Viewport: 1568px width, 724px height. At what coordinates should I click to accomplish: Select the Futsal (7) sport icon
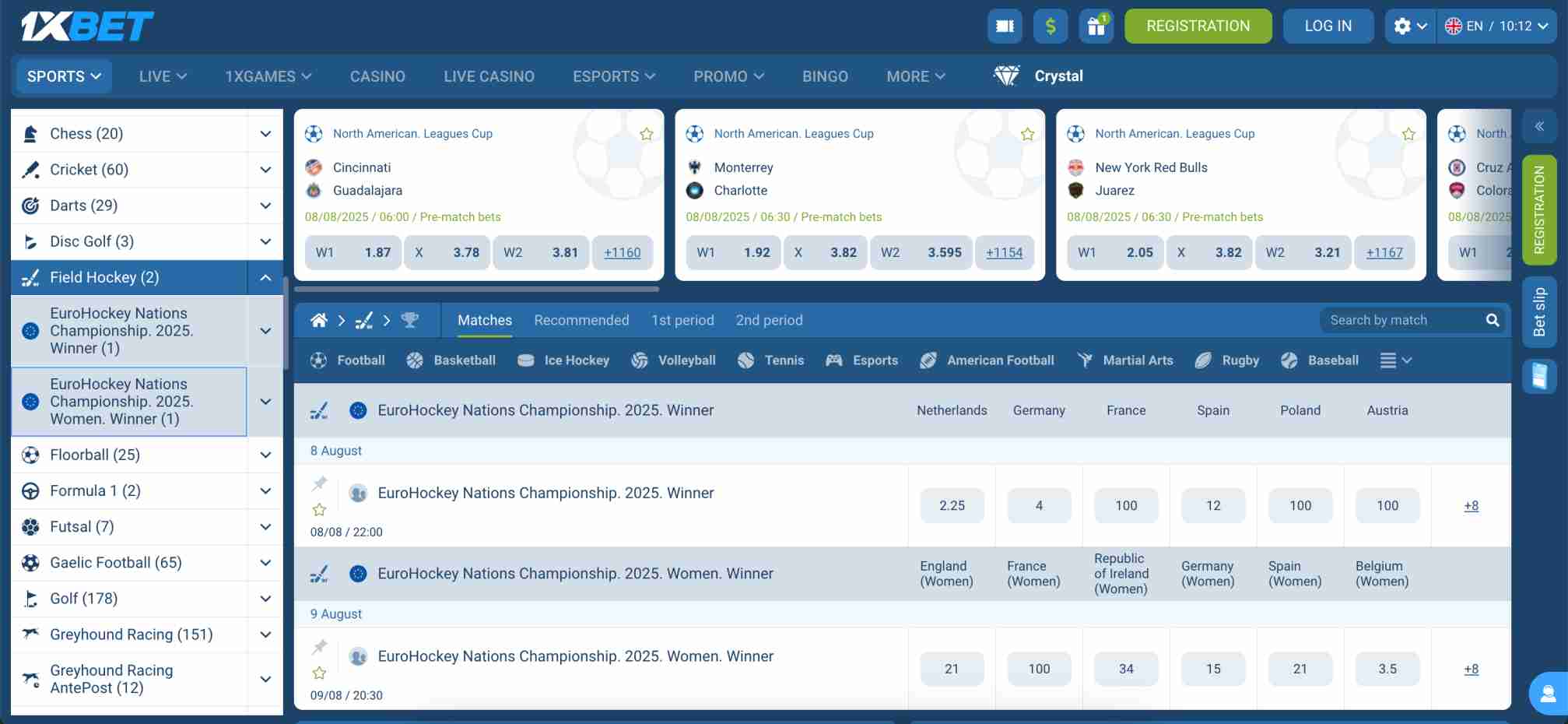pyautogui.click(x=30, y=527)
